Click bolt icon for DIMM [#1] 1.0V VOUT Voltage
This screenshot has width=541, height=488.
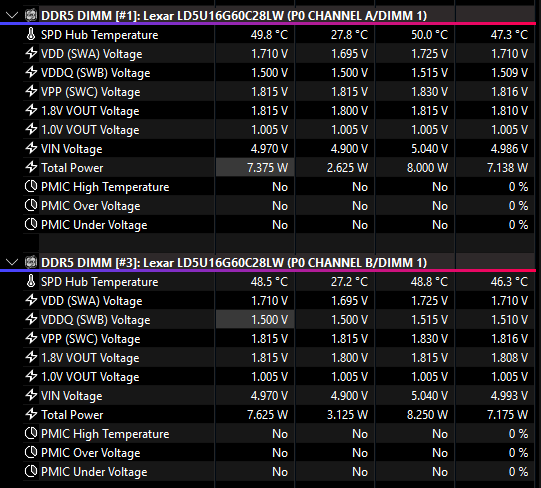pyautogui.click(x=31, y=129)
